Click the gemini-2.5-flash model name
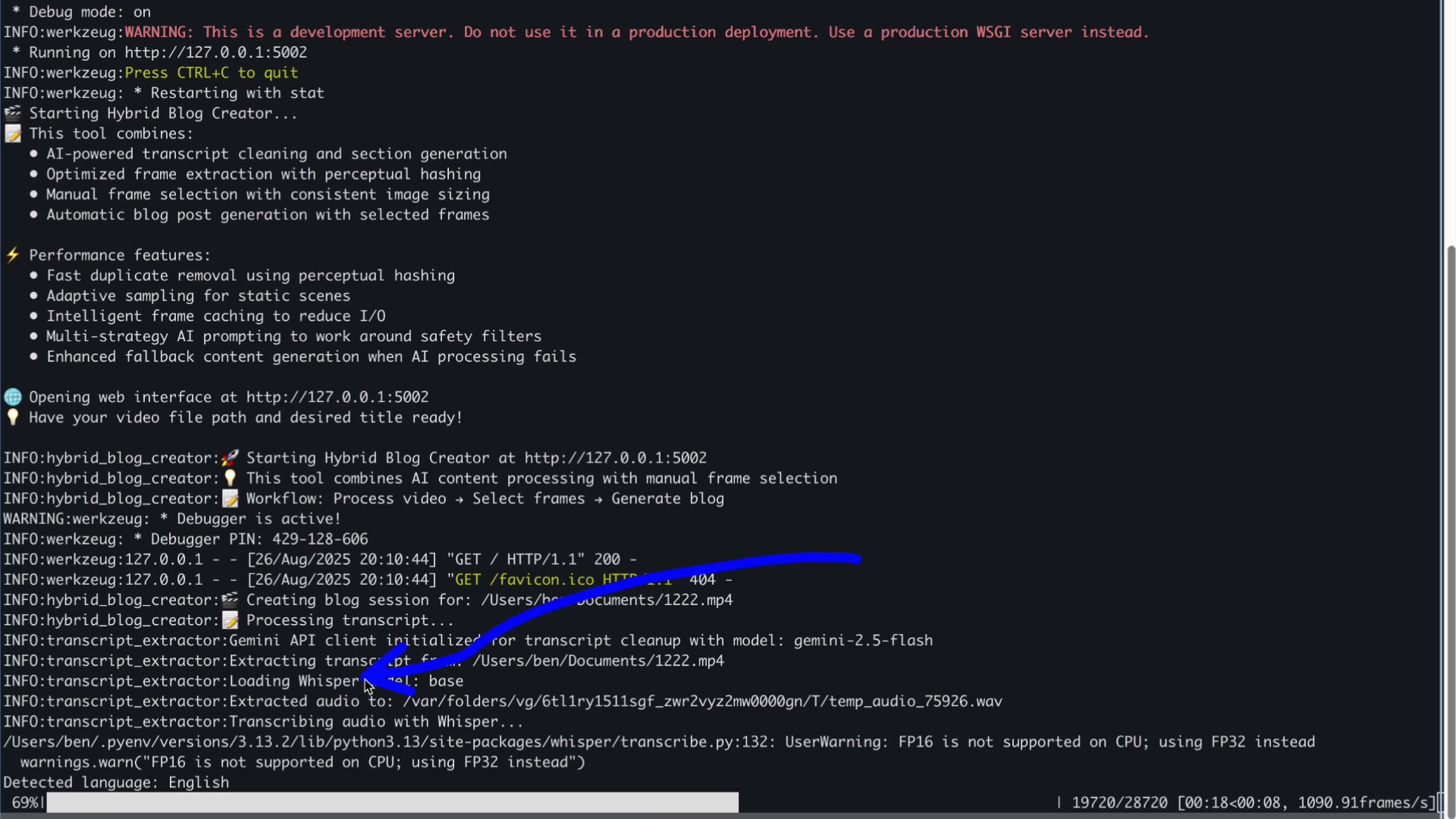 pyautogui.click(x=862, y=641)
